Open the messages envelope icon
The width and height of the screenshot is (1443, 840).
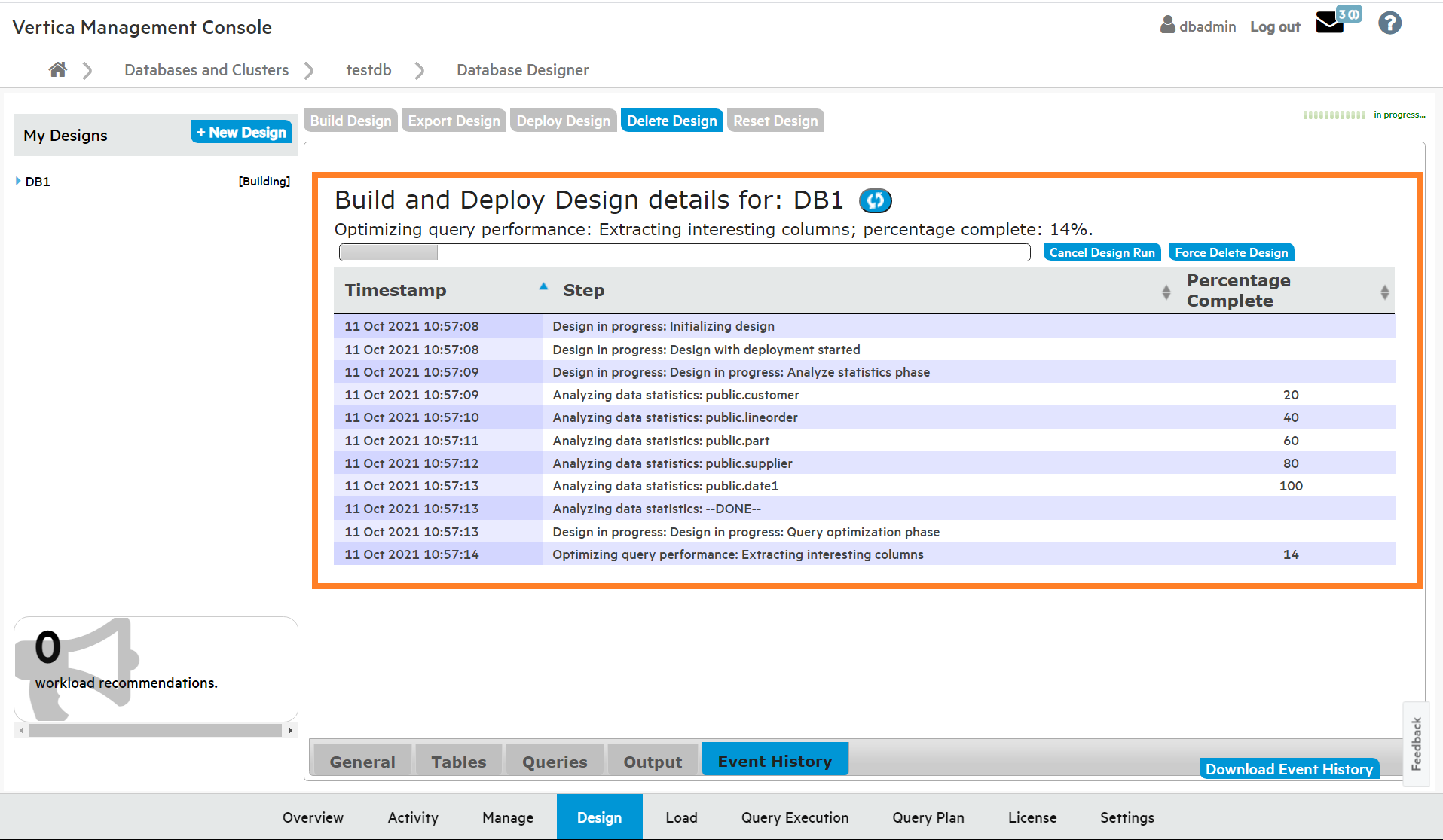(x=1330, y=23)
